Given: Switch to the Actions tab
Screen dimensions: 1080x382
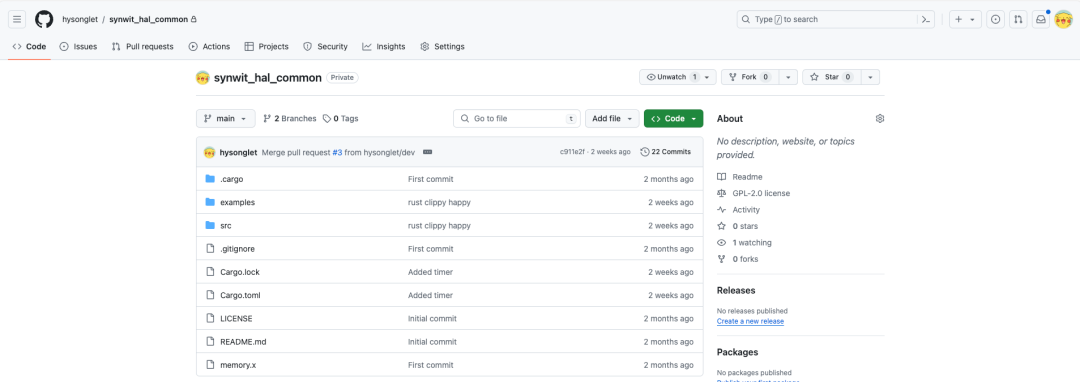Looking at the screenshot, I should (x=209, y=47).
